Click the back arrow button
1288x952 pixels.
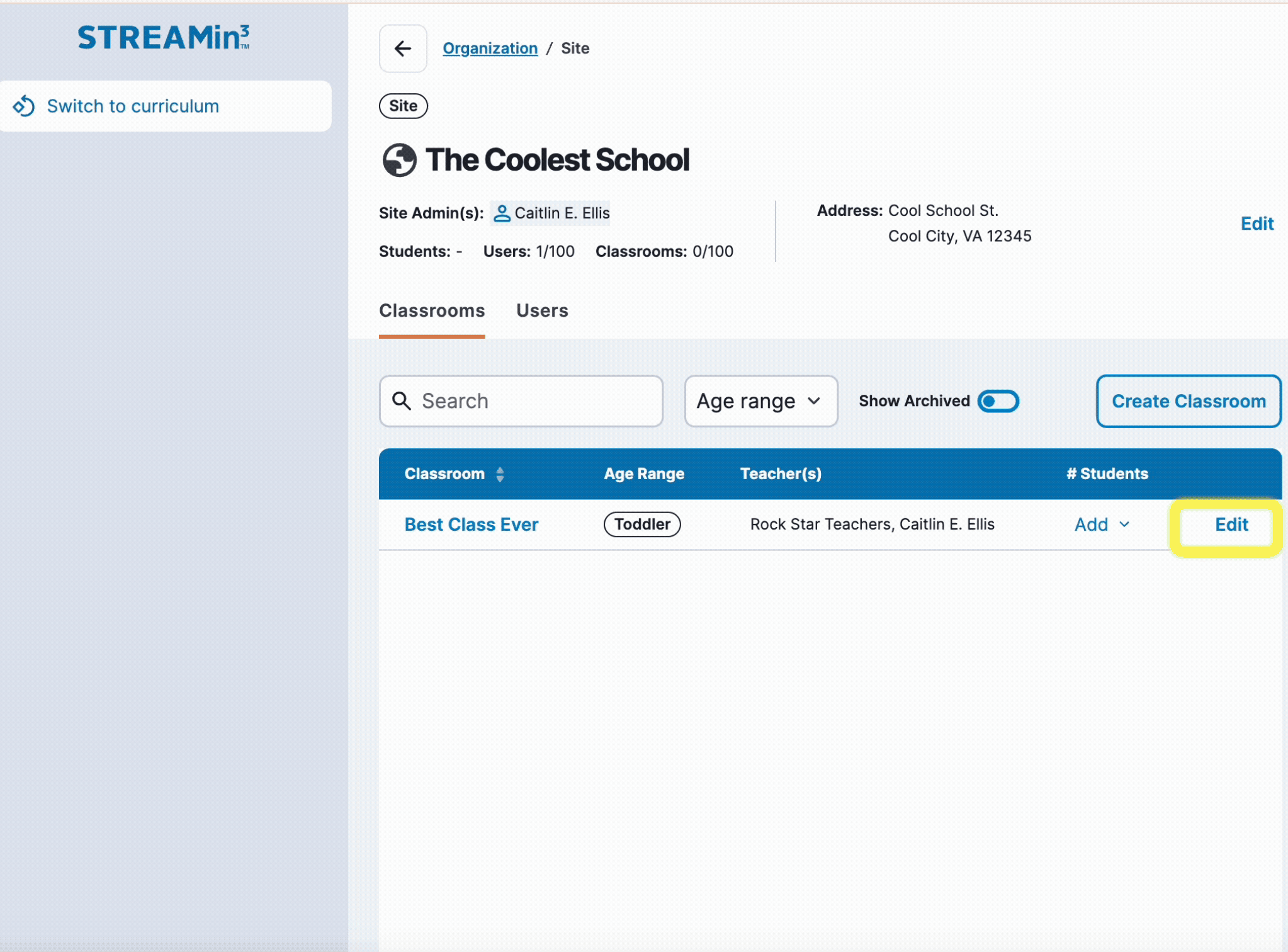pyautogui.click(x=403, y=48)
